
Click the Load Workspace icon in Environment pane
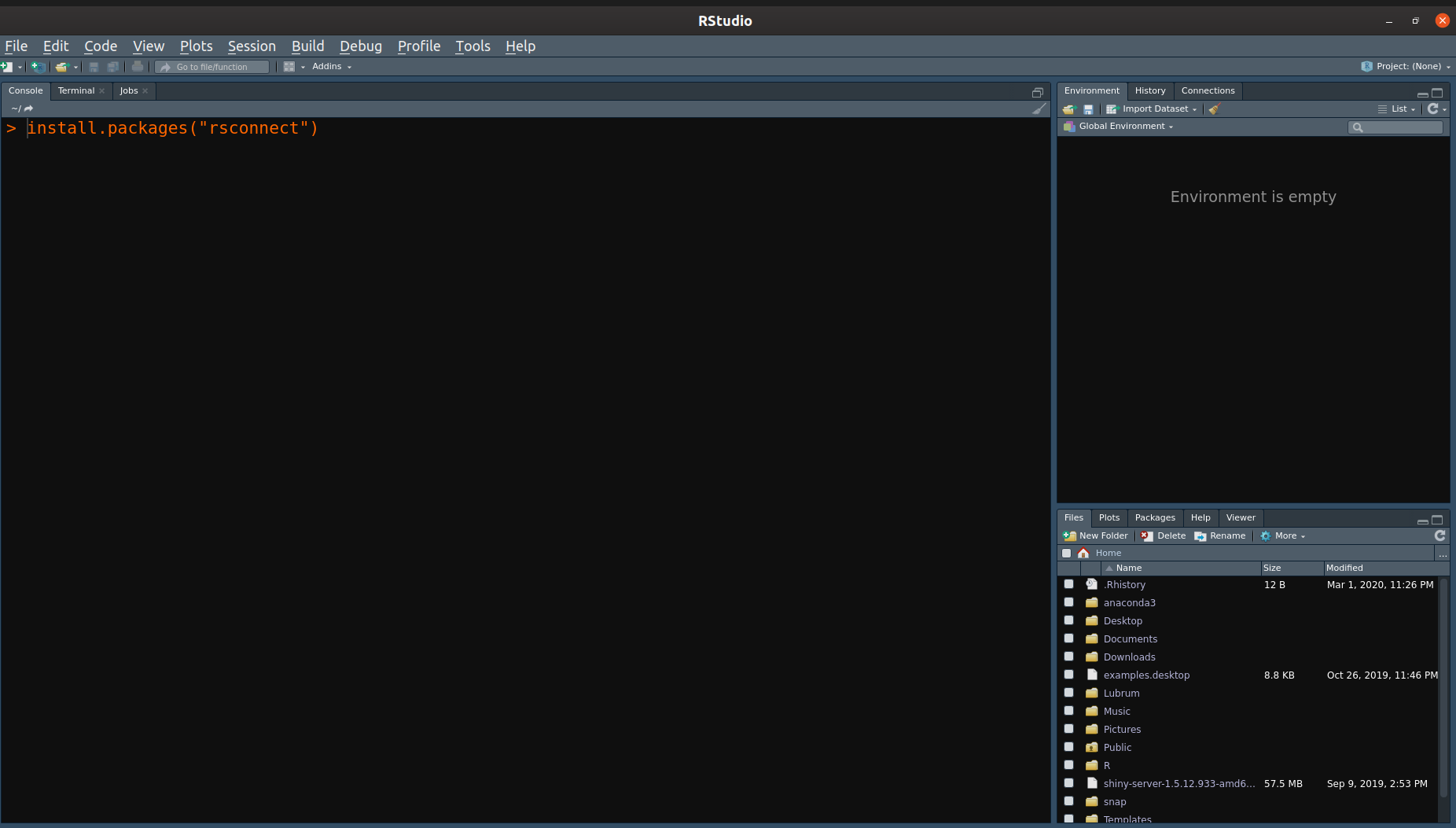click(1068, 109)
